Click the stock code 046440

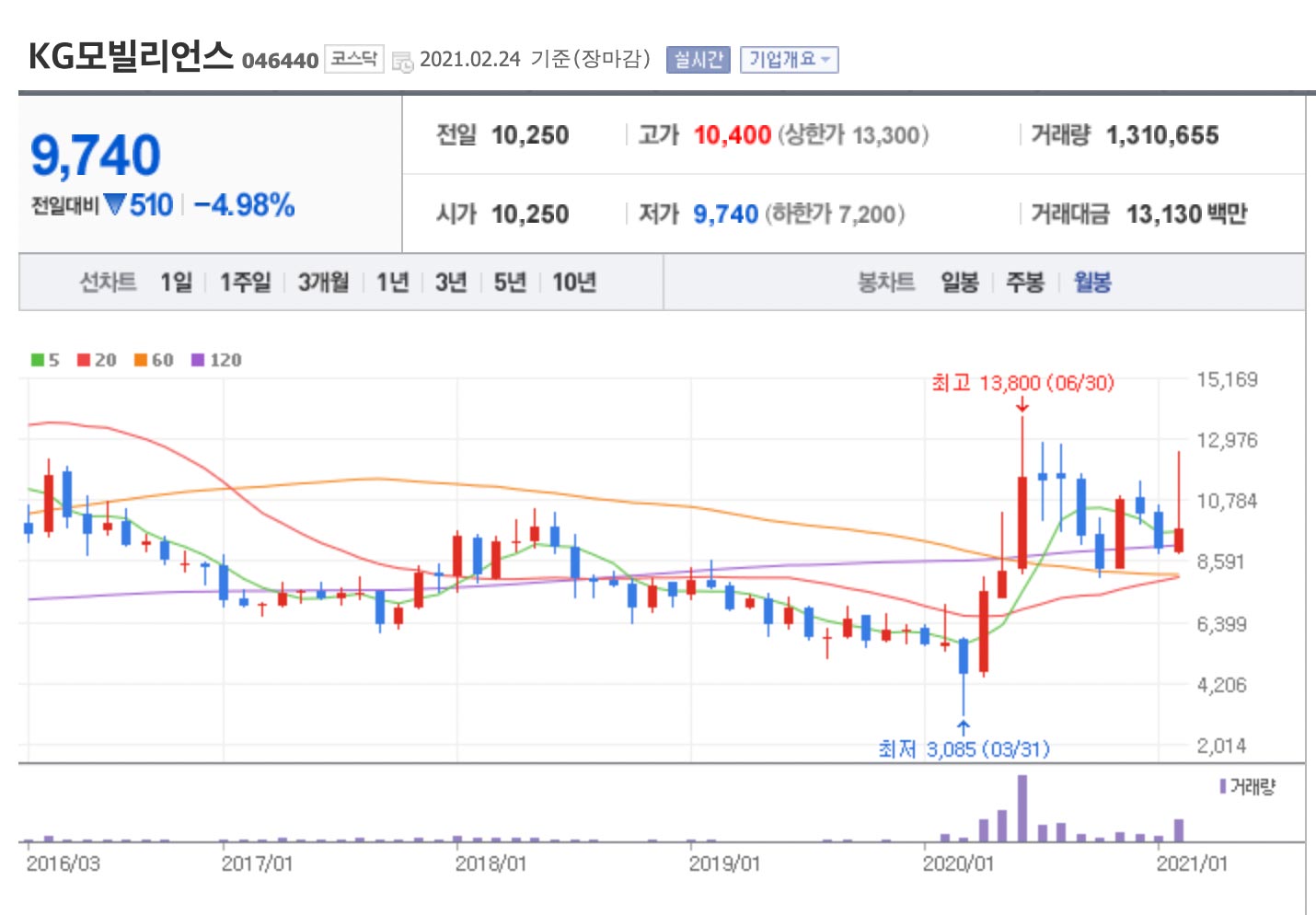(x=280, y=61)
